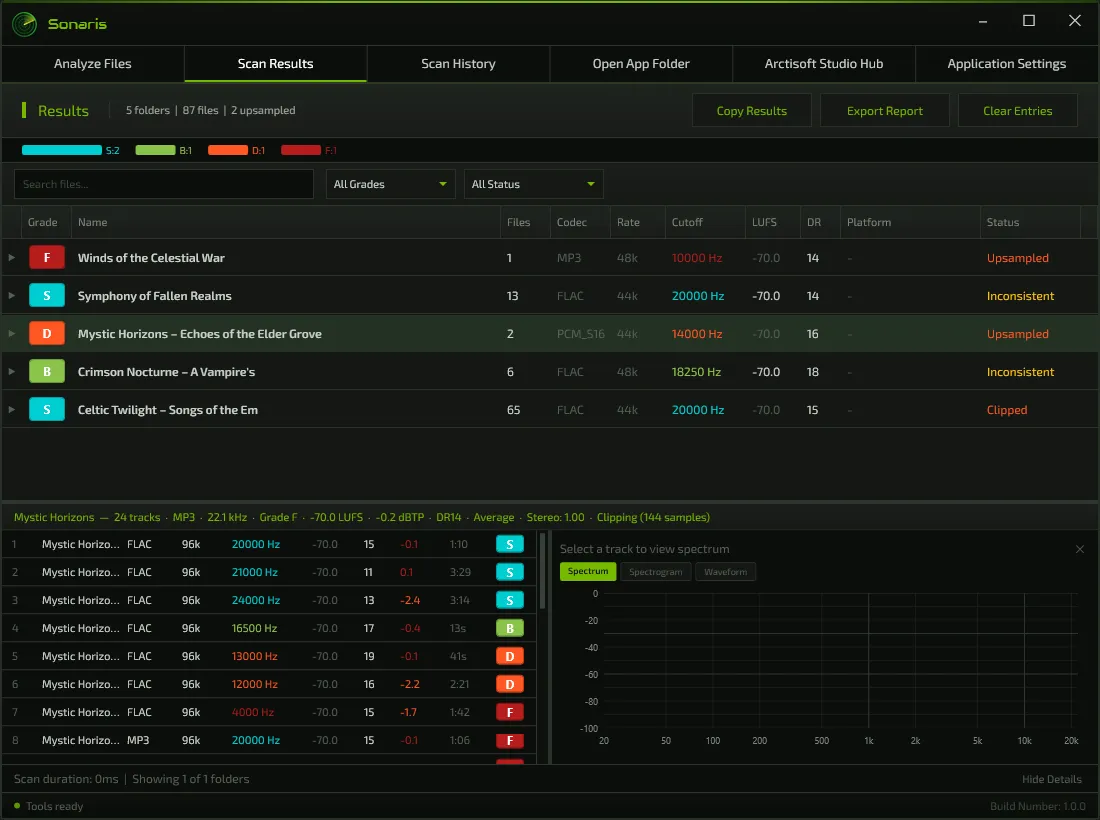1100x820 pixels.
Task: Switch to the Waveform view
Action: click(x=725, y=572)
